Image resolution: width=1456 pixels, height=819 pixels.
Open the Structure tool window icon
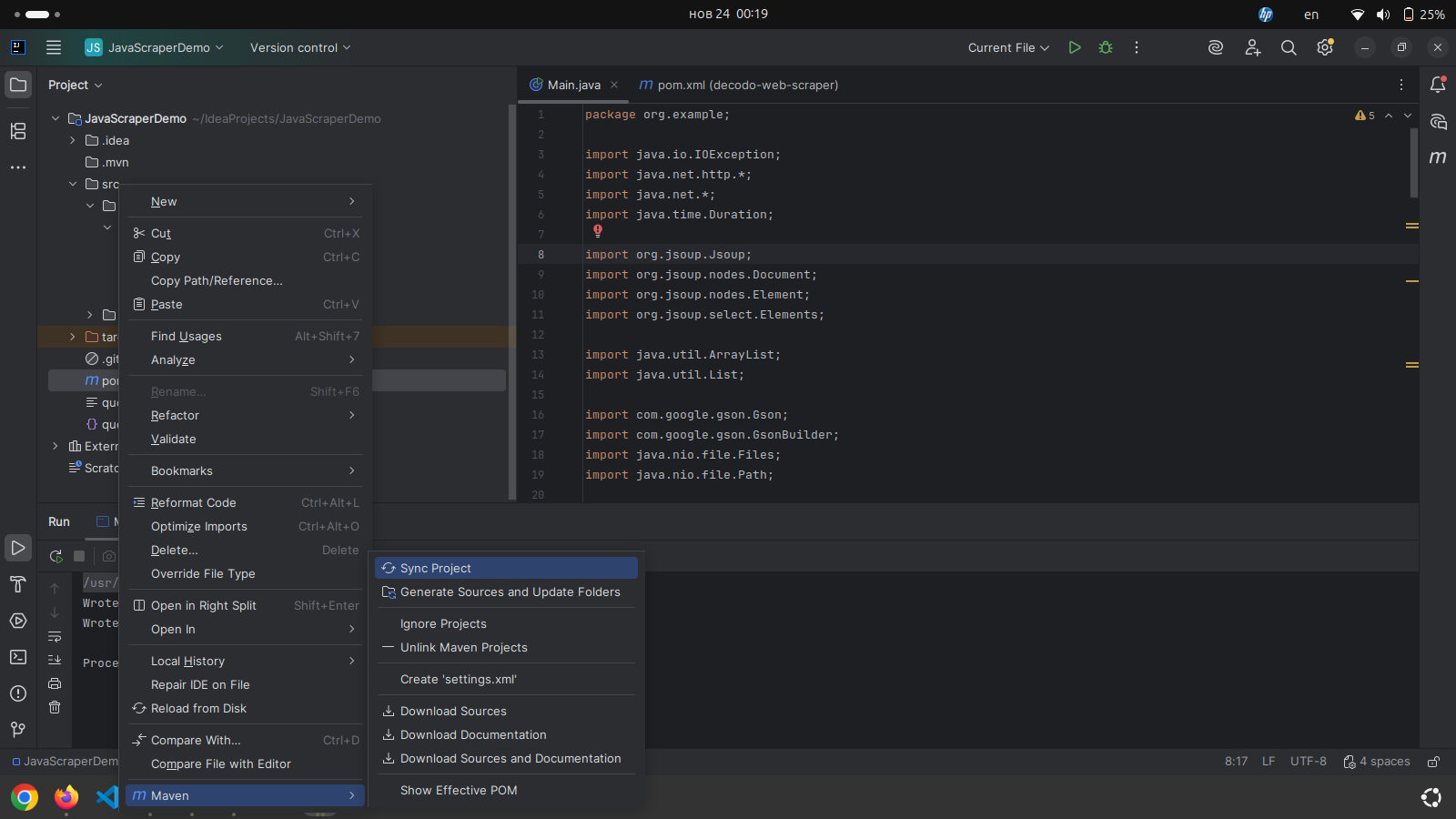coord(18,131)
